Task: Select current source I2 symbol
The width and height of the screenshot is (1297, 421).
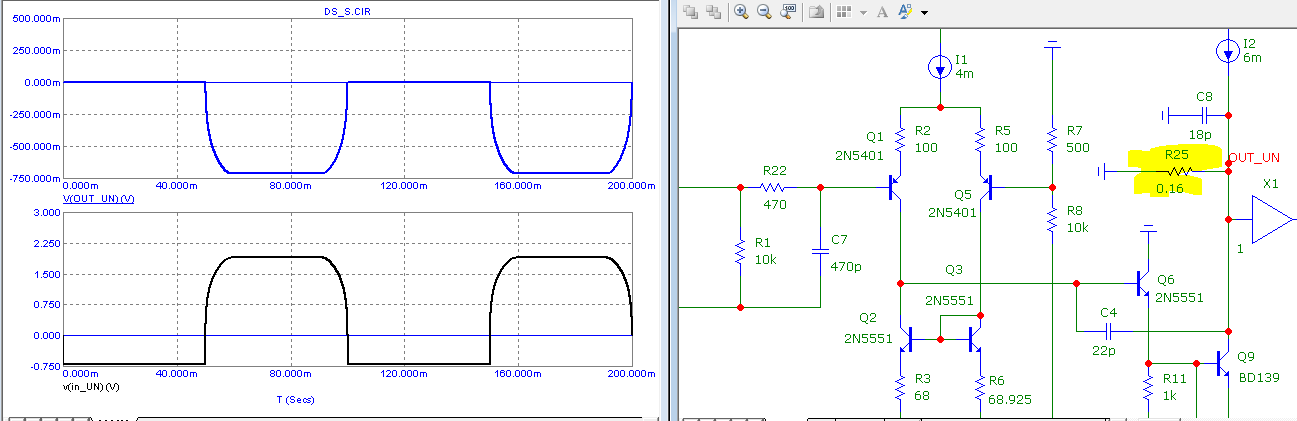Action: click(x=1228, y=50)
